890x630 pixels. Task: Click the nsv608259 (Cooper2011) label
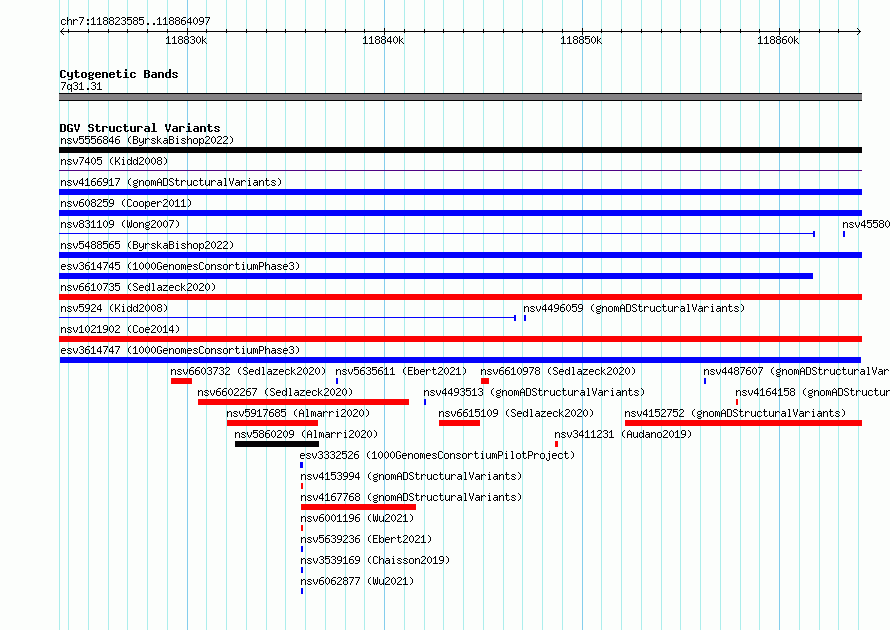tap(126, 203)
